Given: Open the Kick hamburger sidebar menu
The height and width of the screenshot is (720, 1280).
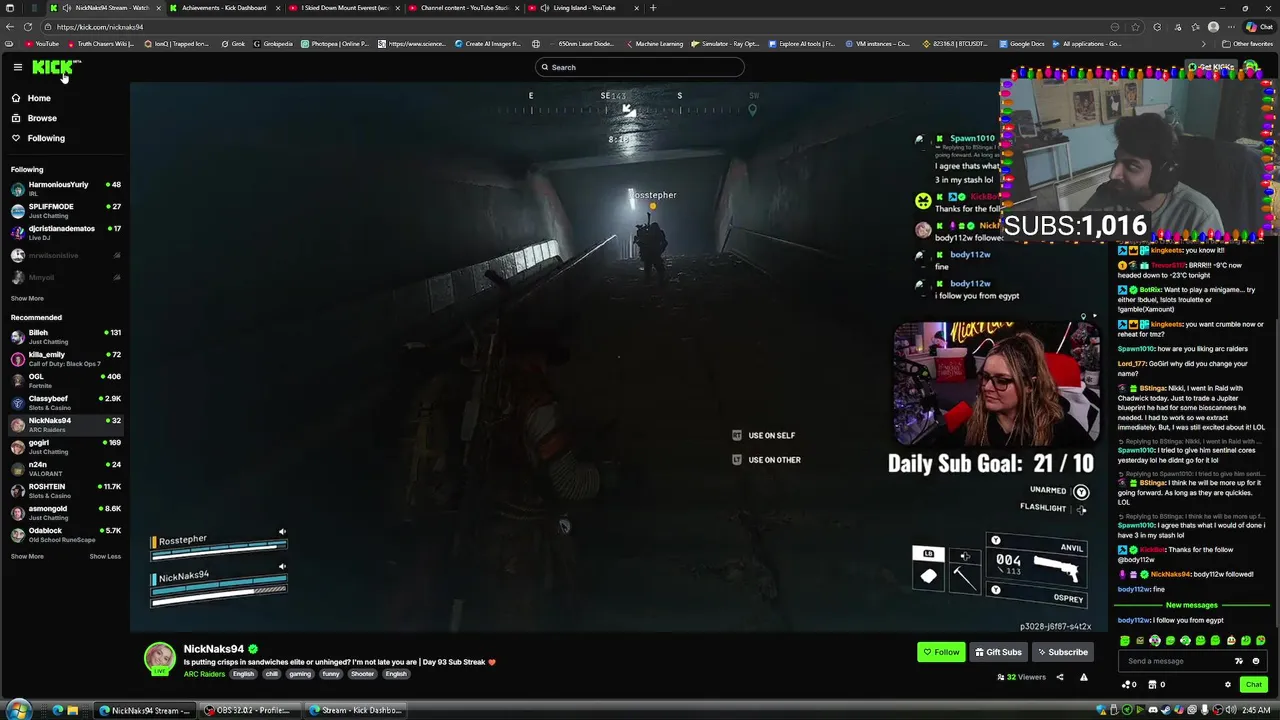Looking at the screenshot, I should (x=17, y=67).
